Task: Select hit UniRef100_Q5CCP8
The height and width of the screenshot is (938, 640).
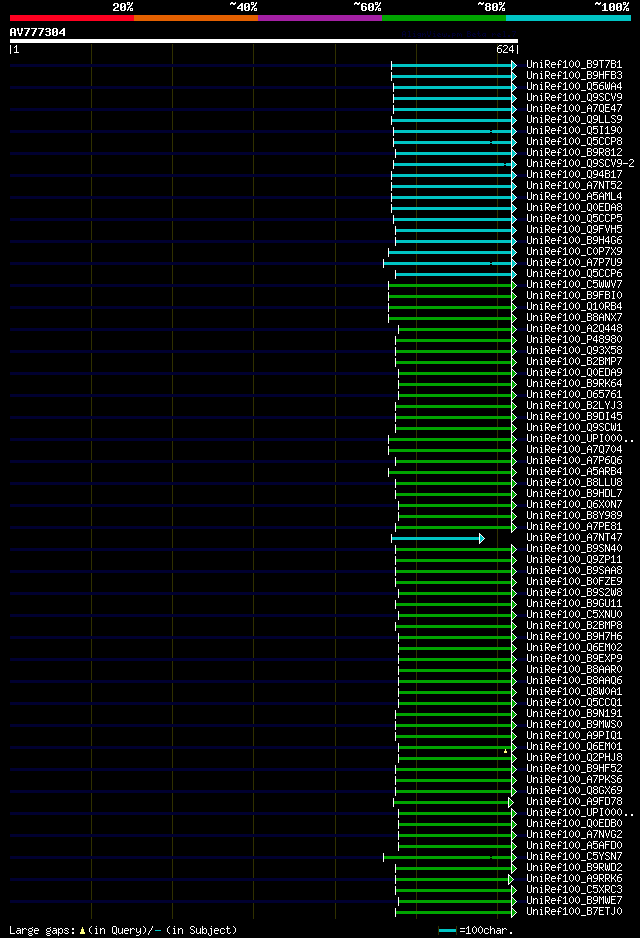Action: point(574,142)
